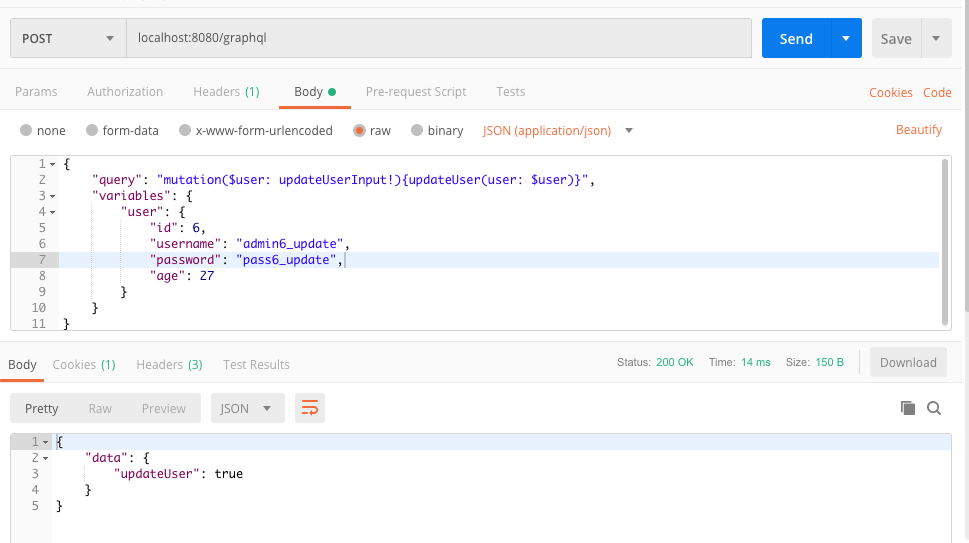Click the request editor vertical scrollbar
The height and width of the screenshot is (543, 969).
coord(945,242)
